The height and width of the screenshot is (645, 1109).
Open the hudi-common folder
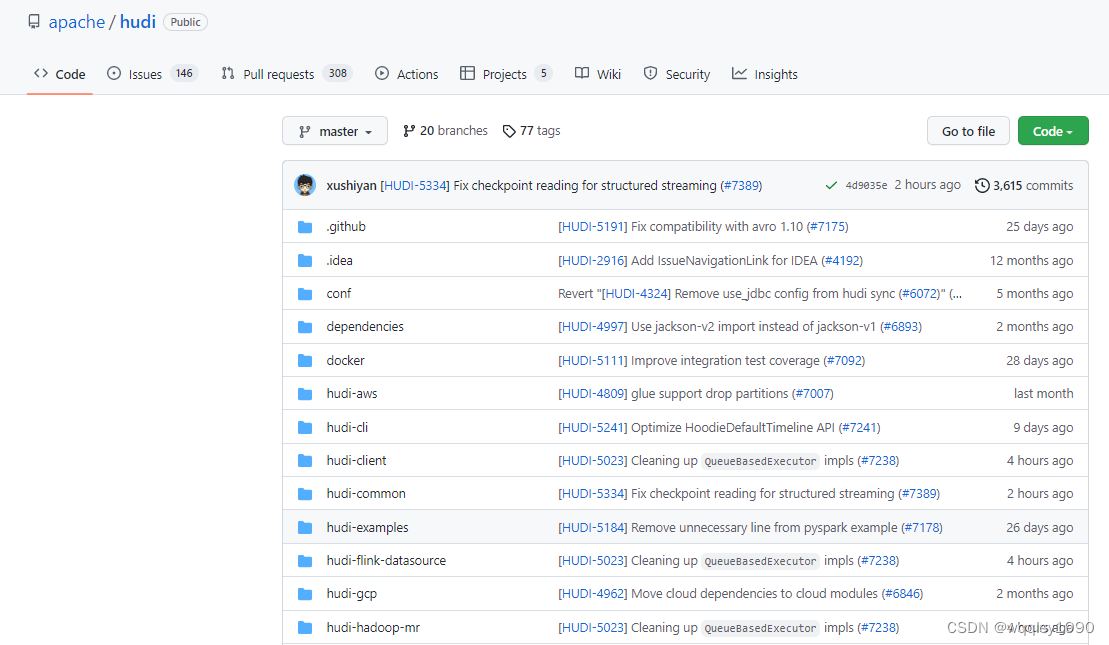[366, 494]
